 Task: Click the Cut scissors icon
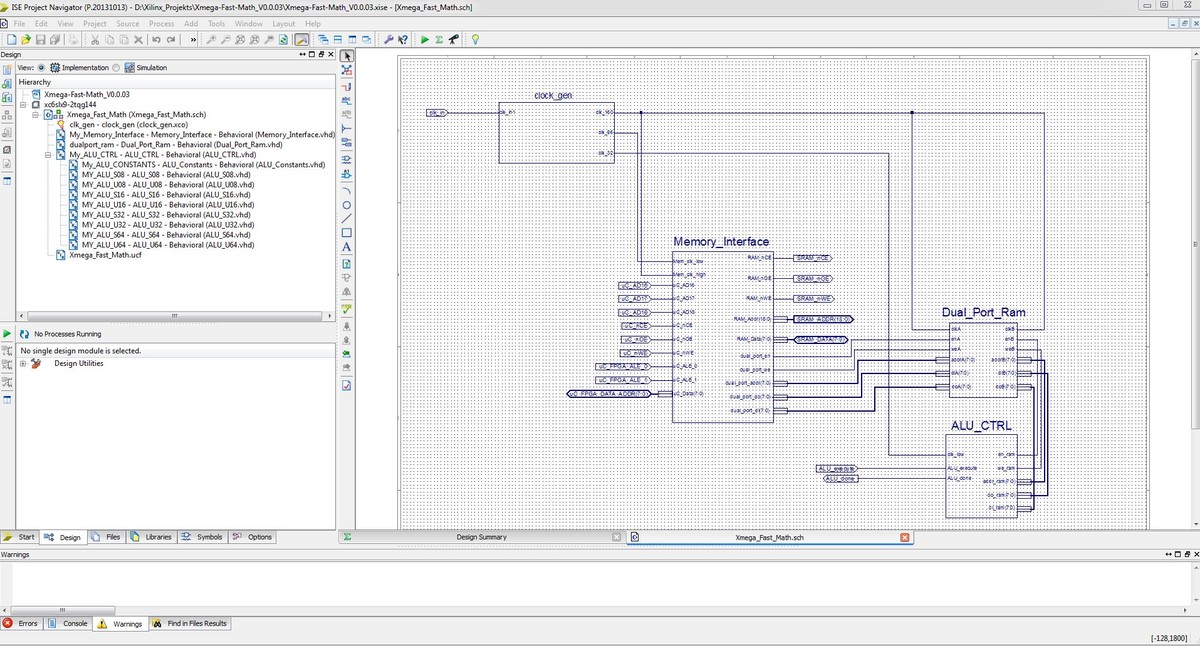[95, 40]
